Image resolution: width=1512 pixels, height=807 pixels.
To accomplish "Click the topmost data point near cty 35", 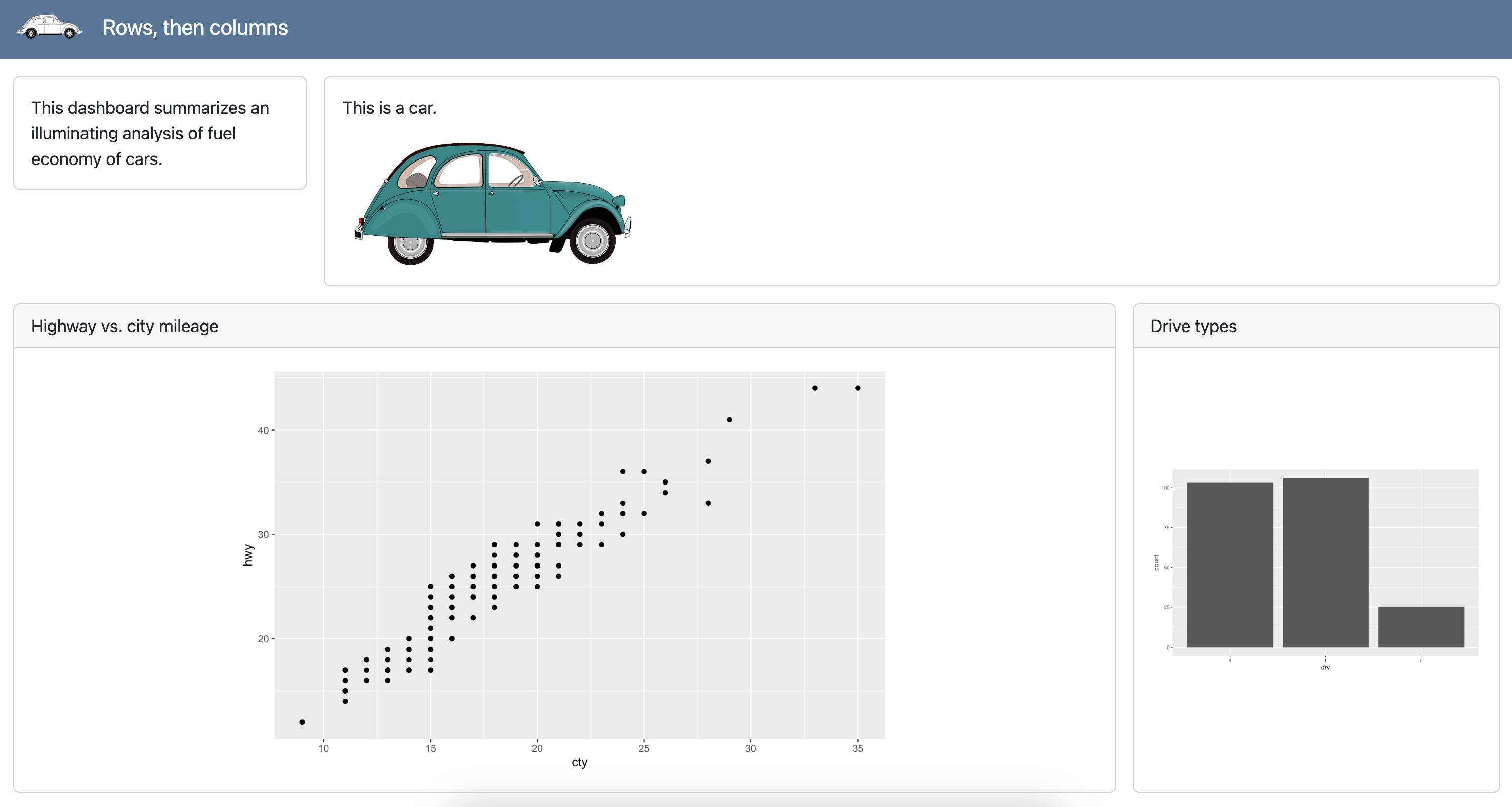I will coord(858,388).
